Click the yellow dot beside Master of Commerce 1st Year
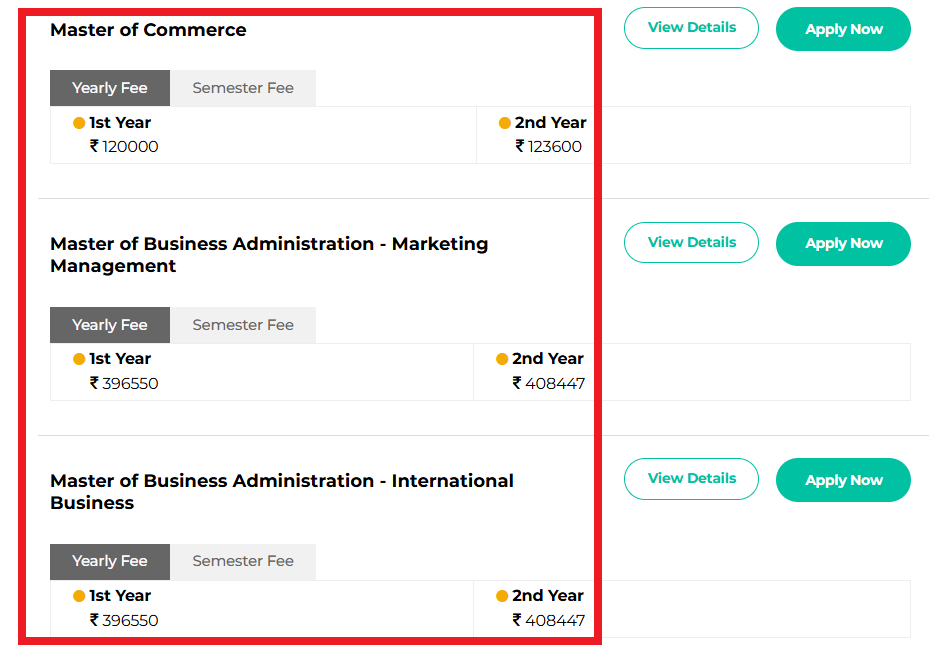The width and height of the screenshot is (929, 654). [79, 122]
